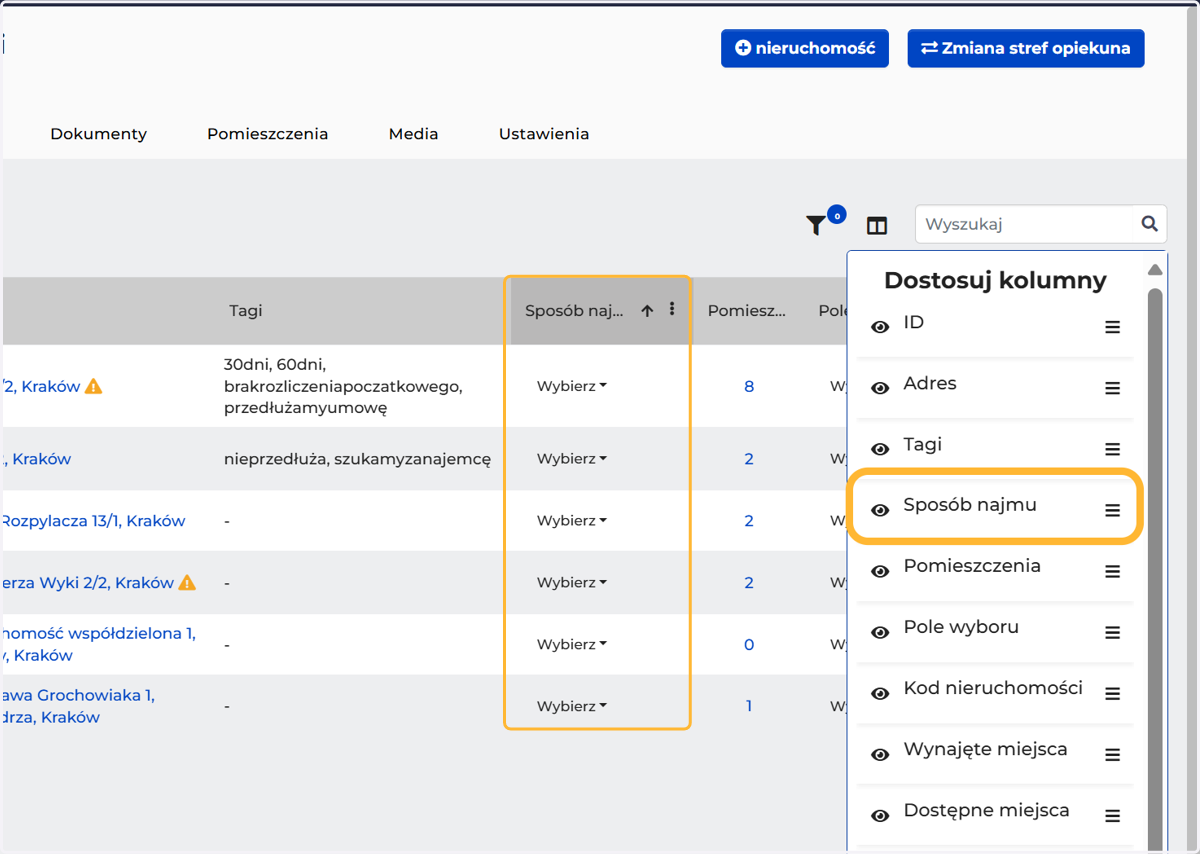
Task: Click the column panel vertical scrollbar
Action: tap(1155, 570)
